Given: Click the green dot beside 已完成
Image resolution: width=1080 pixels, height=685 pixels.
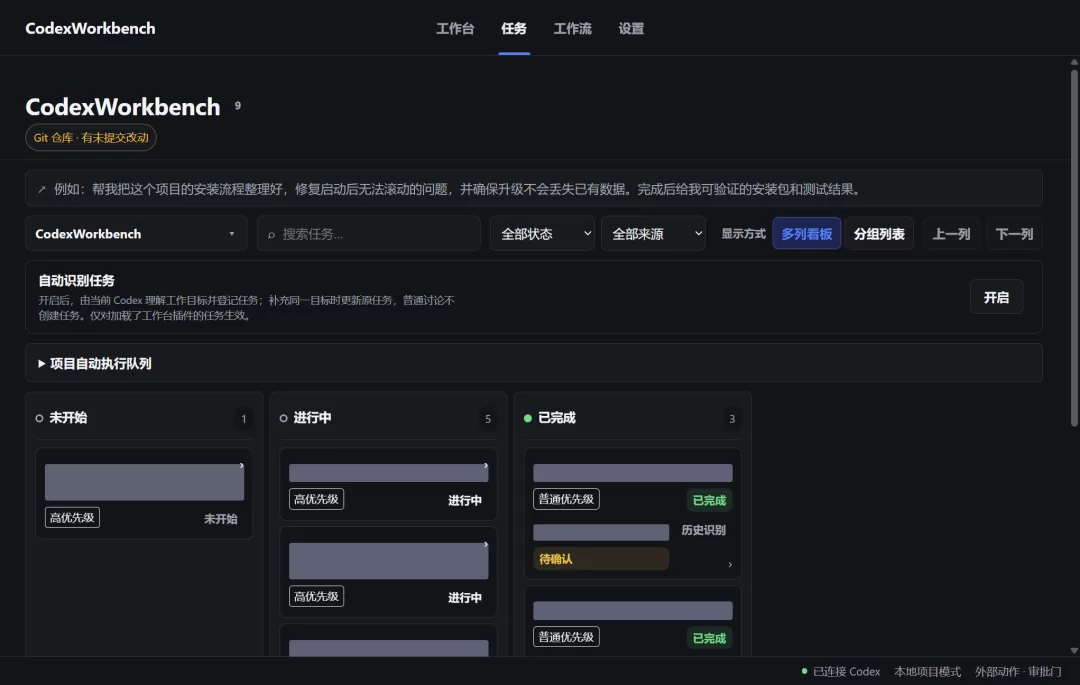Looking at the screenshot, I should pos(528,419).
